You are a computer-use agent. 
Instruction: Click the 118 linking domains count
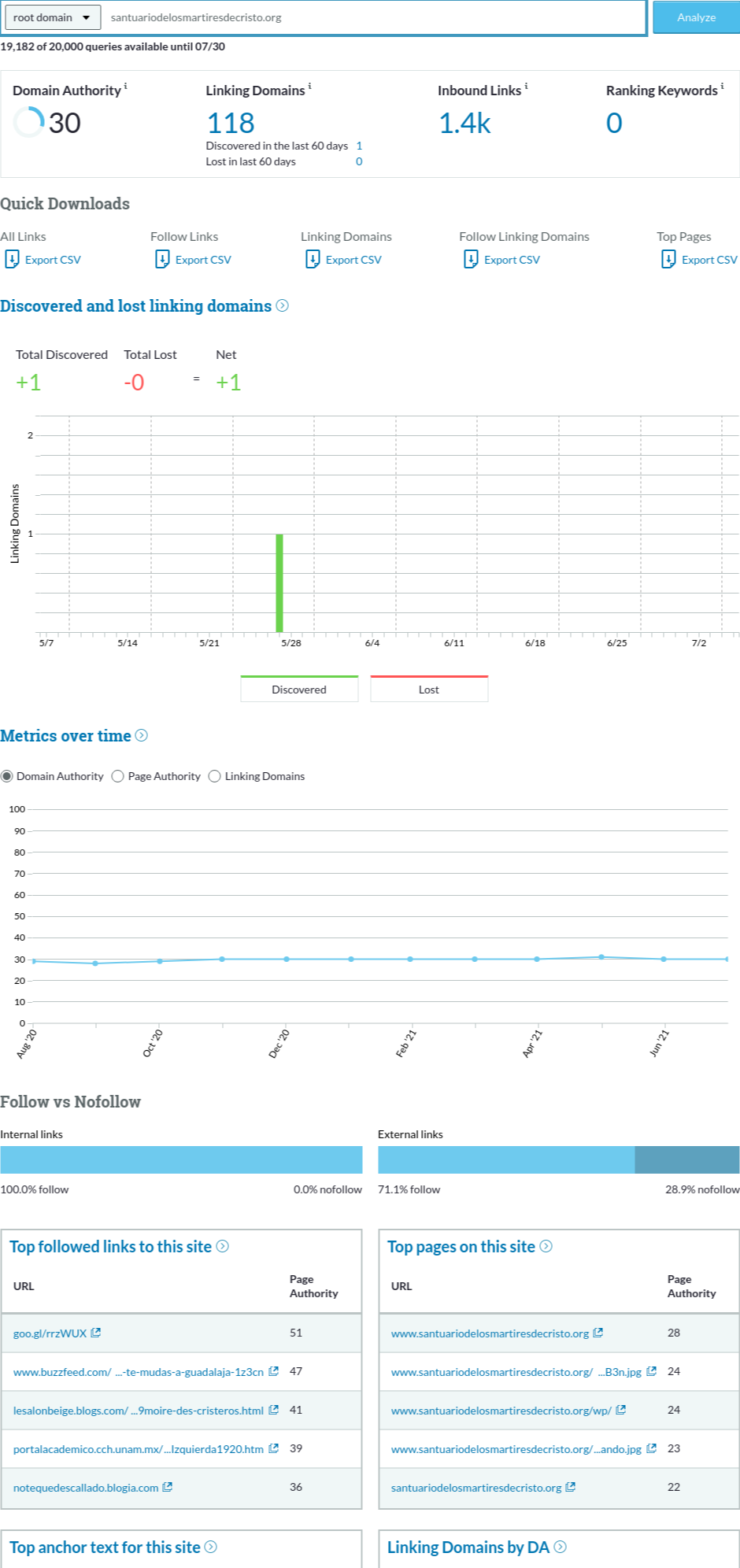(231, 123)
